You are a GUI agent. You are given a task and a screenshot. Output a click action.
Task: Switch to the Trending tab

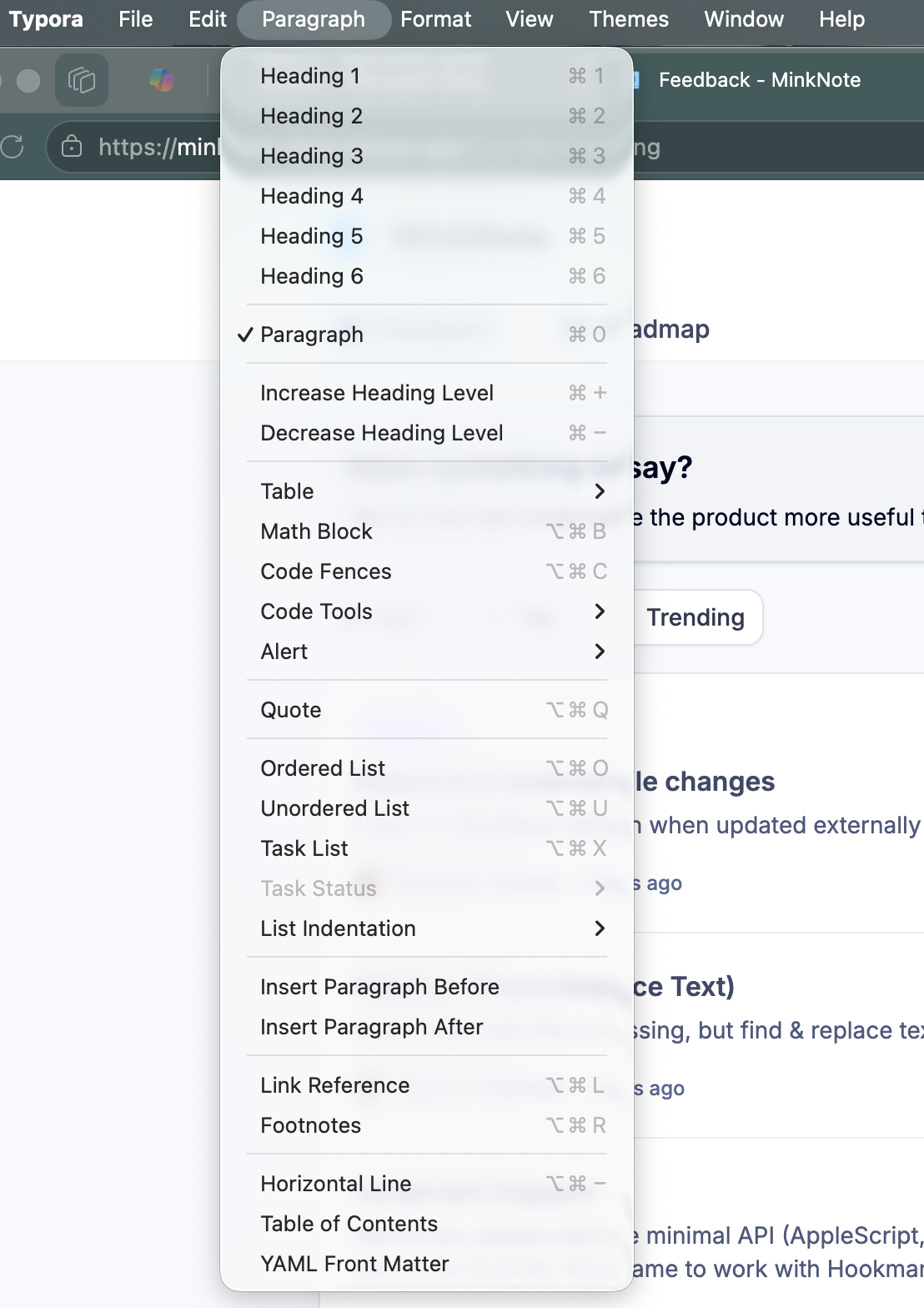pyautogui.click(x=696, y=617)
